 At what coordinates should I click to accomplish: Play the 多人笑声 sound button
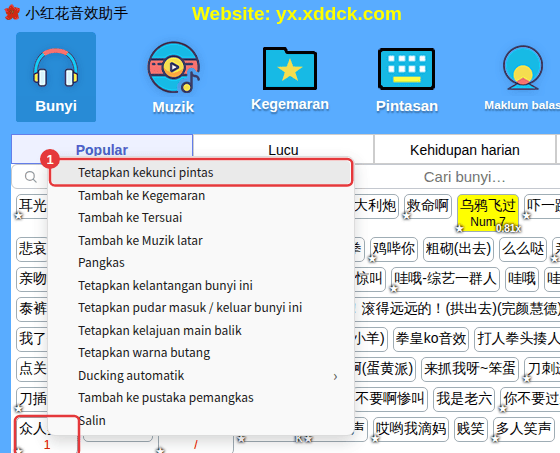coord(523,429)
